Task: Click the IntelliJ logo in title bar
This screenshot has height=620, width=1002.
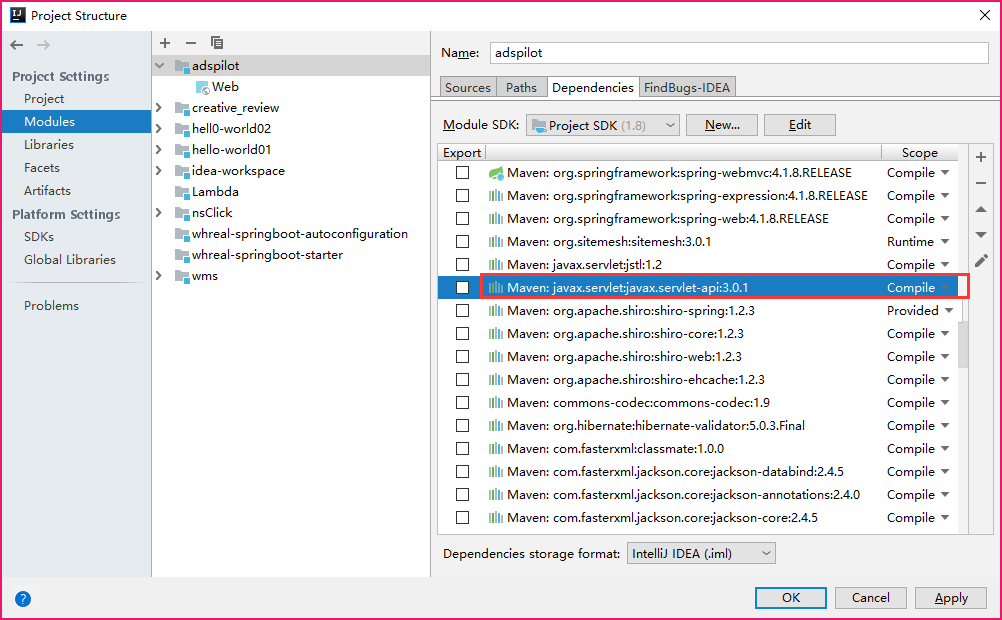Action: [18, 15]
